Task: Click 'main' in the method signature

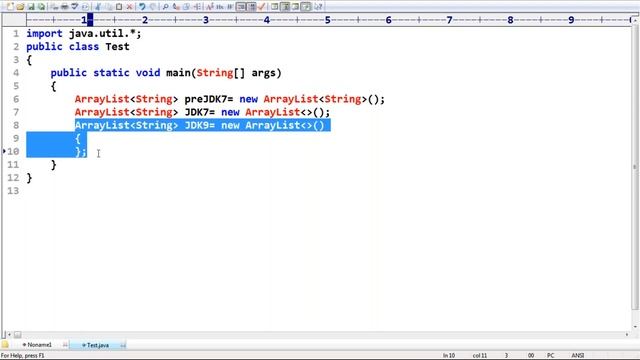Action: 178,73
